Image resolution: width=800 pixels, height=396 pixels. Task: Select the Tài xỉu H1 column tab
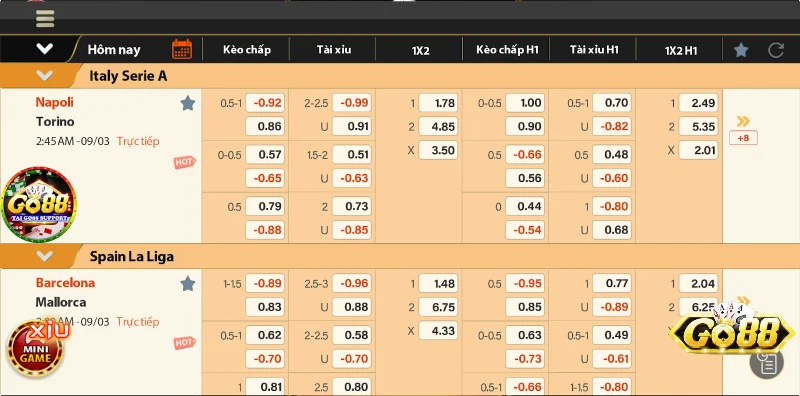594,50
